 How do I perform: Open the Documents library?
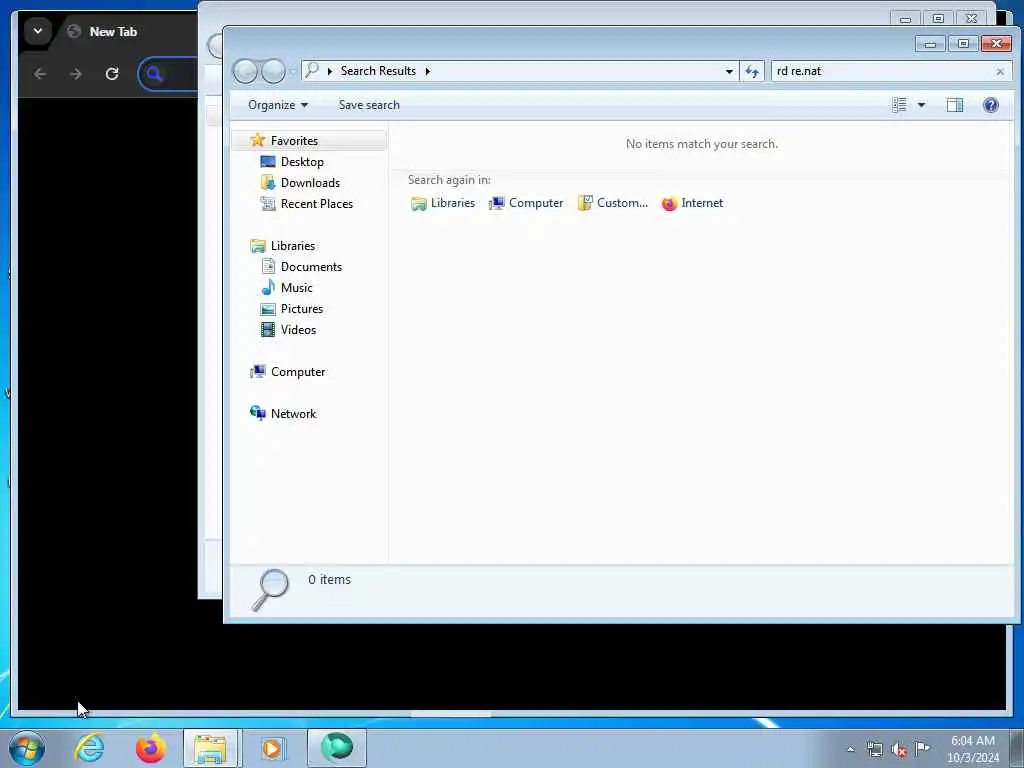coord(311,266)
